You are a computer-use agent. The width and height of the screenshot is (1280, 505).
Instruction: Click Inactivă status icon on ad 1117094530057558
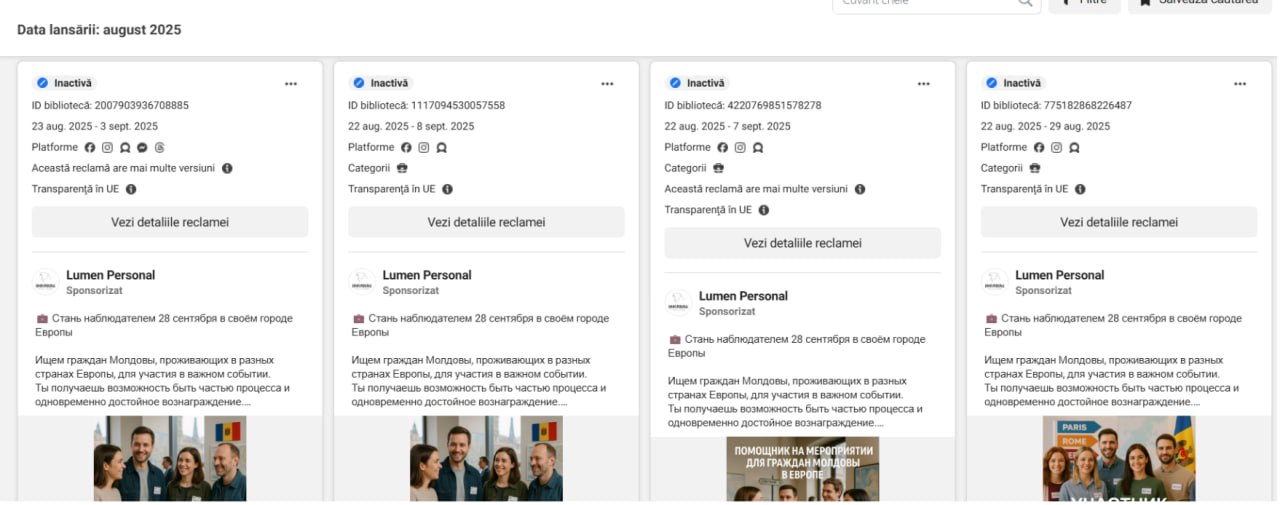358,83
